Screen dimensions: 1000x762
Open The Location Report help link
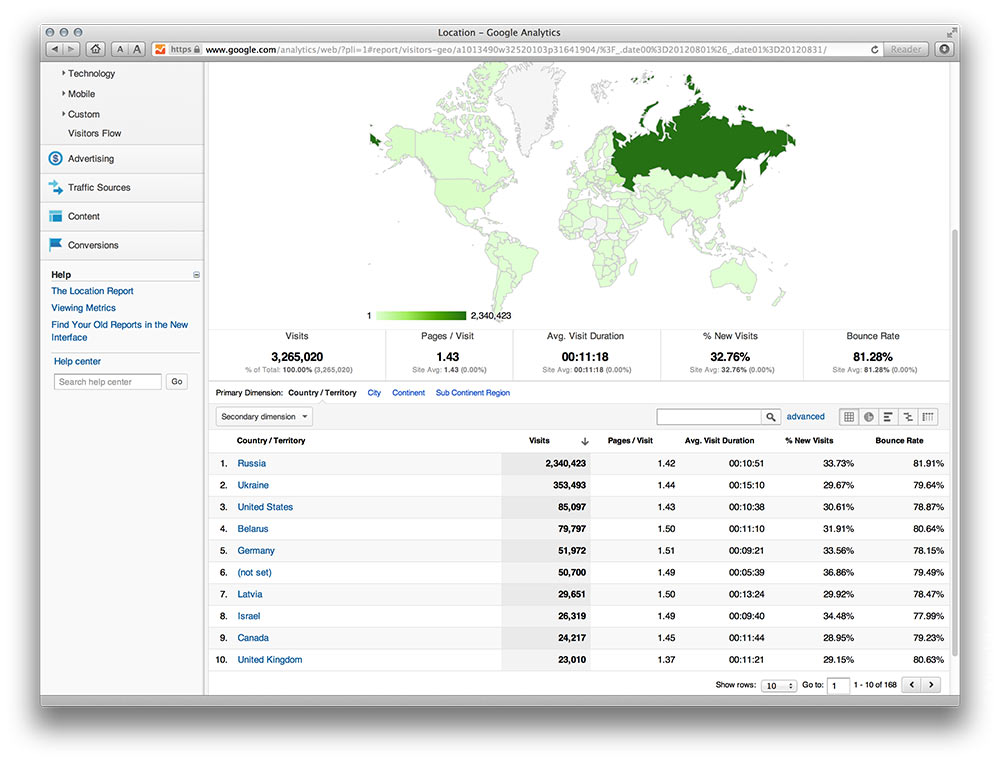[x=92, y=291]
